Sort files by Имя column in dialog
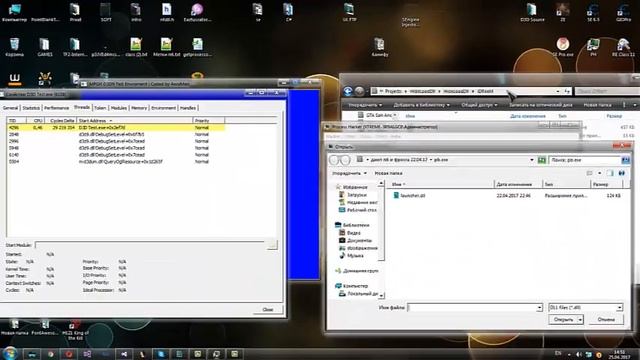Screen dimensions: 640x360 pyautogui.click(x=441, y=184)
